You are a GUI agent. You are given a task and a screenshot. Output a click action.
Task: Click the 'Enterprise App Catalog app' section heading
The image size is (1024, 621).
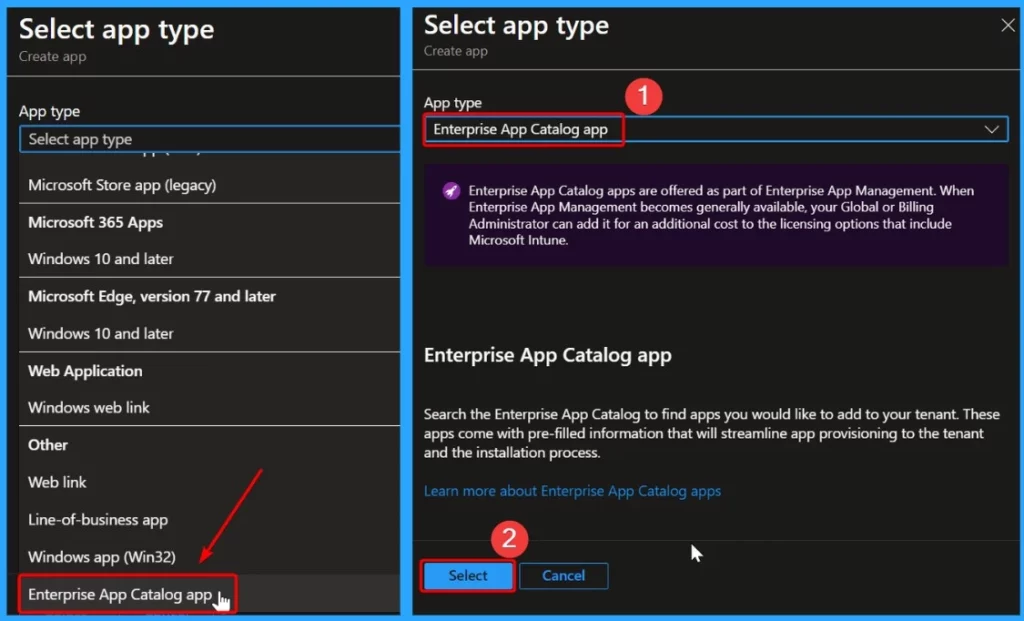coord(547,355)
